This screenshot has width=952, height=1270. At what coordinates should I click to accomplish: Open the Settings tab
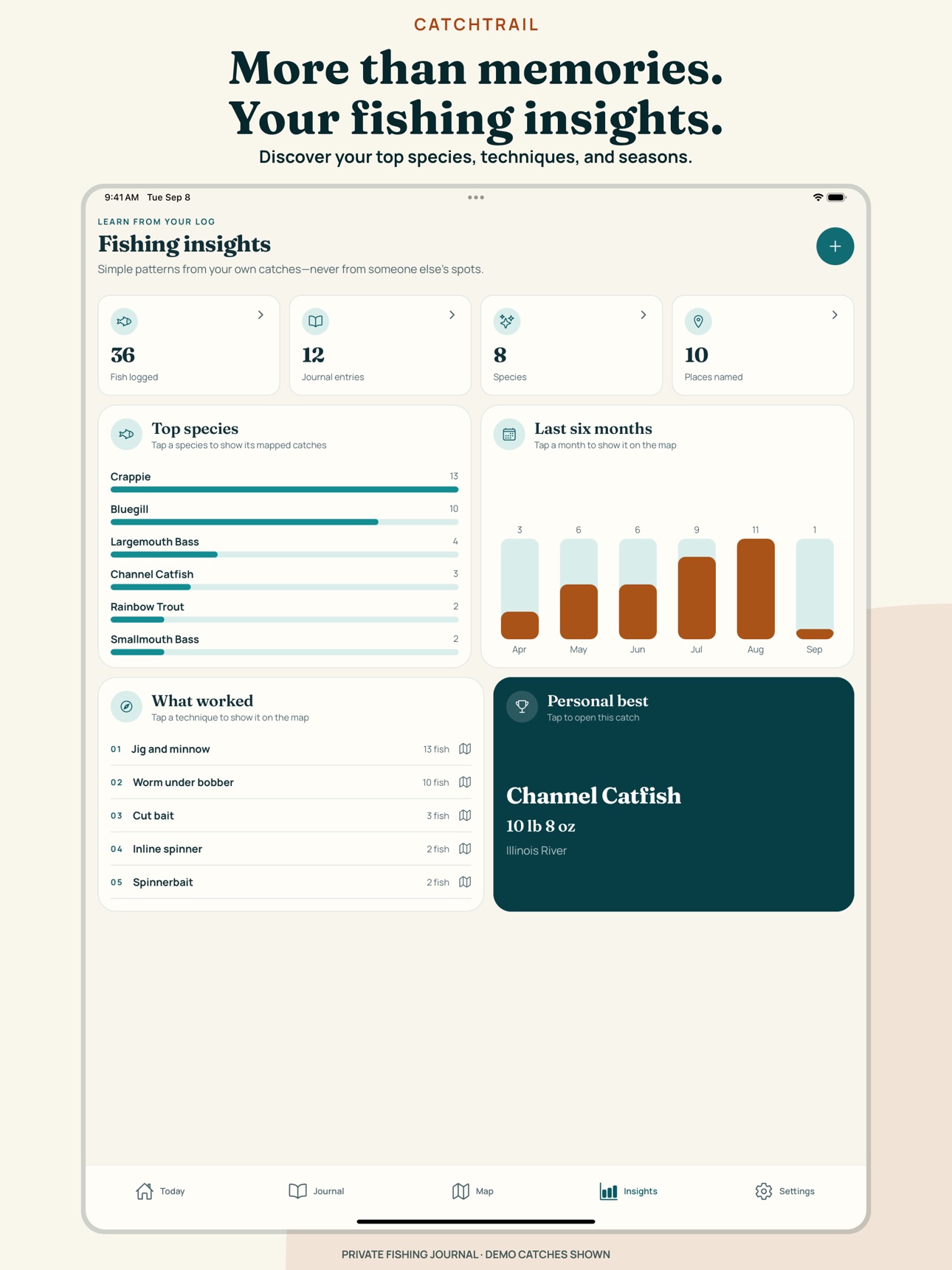tap(784, 1191)
